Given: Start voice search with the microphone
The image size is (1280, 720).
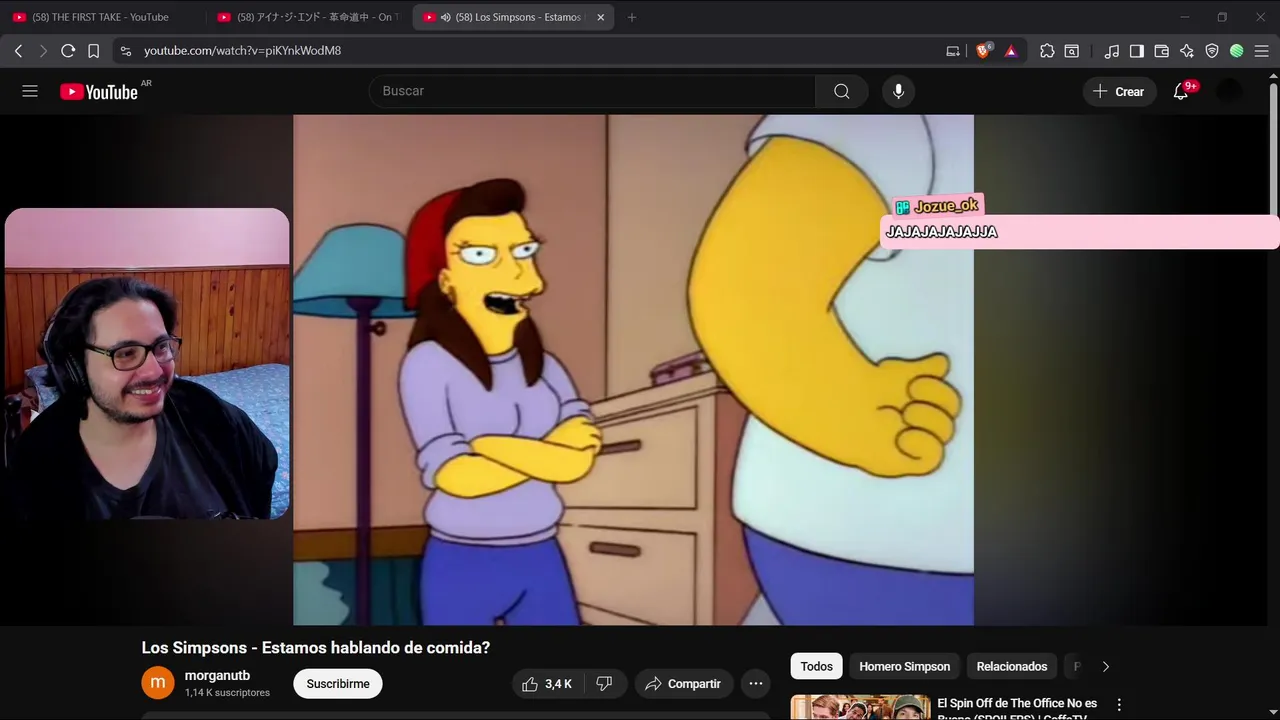Looking at the screenshot, I should coord(898,91).
